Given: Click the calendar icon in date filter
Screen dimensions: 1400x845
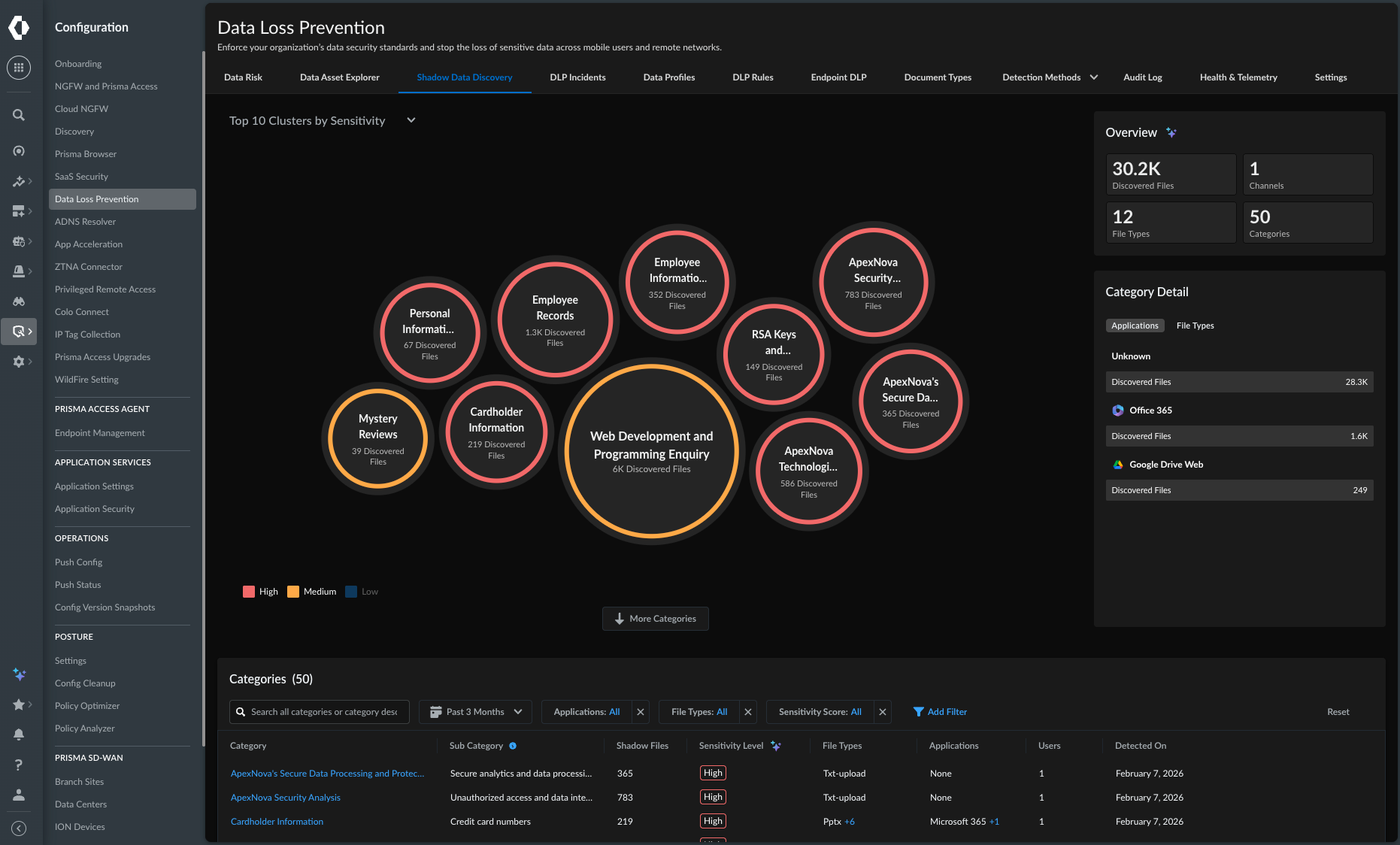Looking at the screenshot, I should (435, 712).
